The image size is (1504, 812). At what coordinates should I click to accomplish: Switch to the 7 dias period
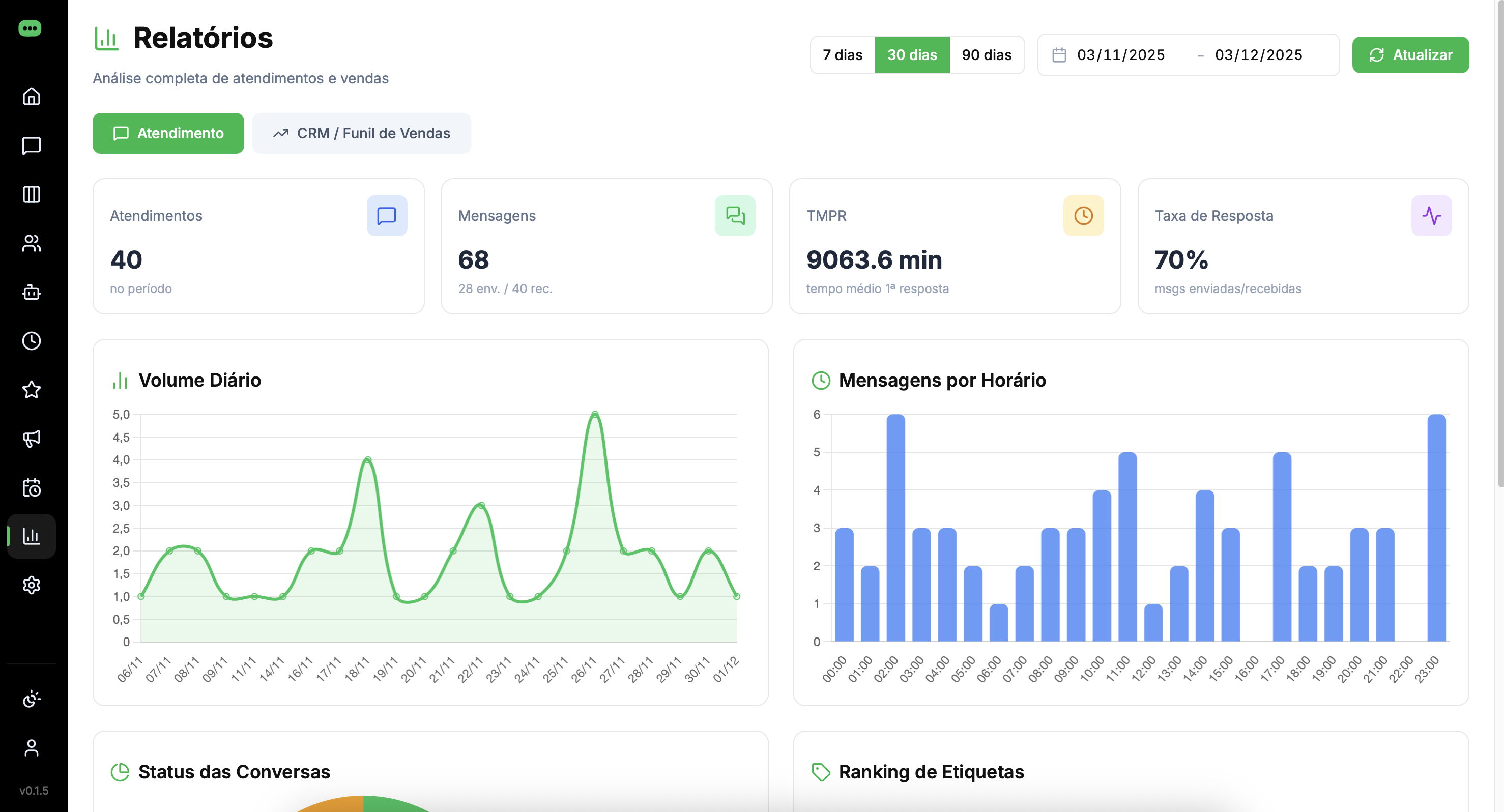843,55
